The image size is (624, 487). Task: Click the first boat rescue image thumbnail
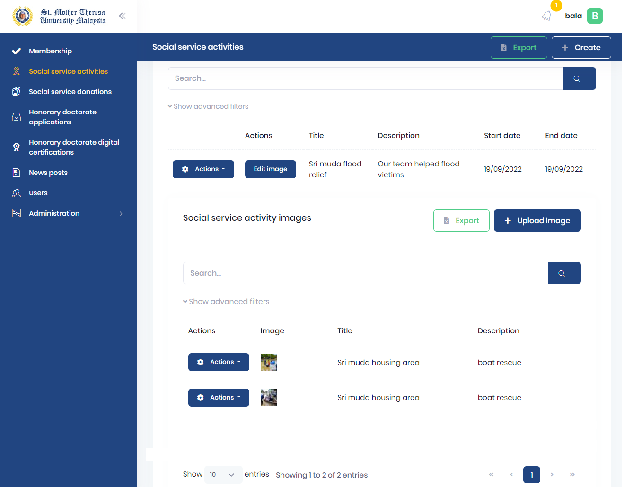click(x=269, y=362)
